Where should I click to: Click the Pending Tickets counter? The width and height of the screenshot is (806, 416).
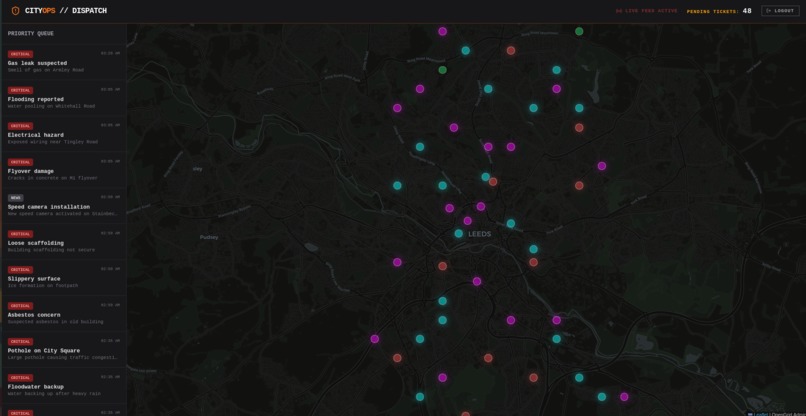tap(719, 11)
